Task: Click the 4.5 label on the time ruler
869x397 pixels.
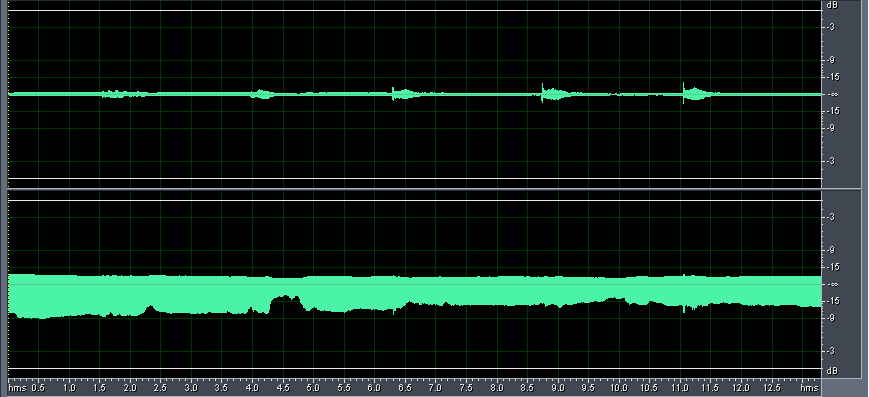Action: coord(283,388)
